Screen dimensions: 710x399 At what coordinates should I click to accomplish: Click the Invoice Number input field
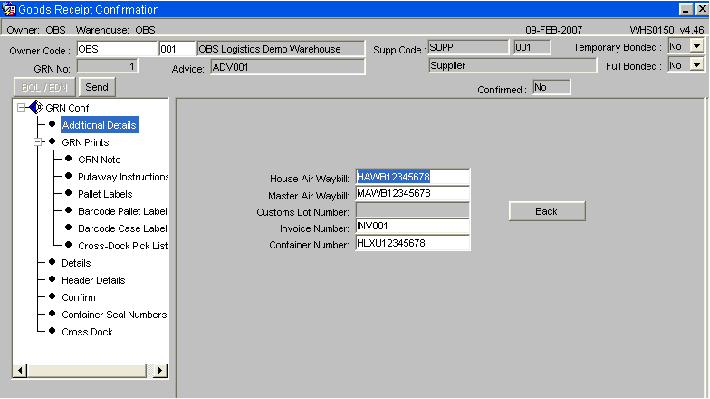click(413, 226)
